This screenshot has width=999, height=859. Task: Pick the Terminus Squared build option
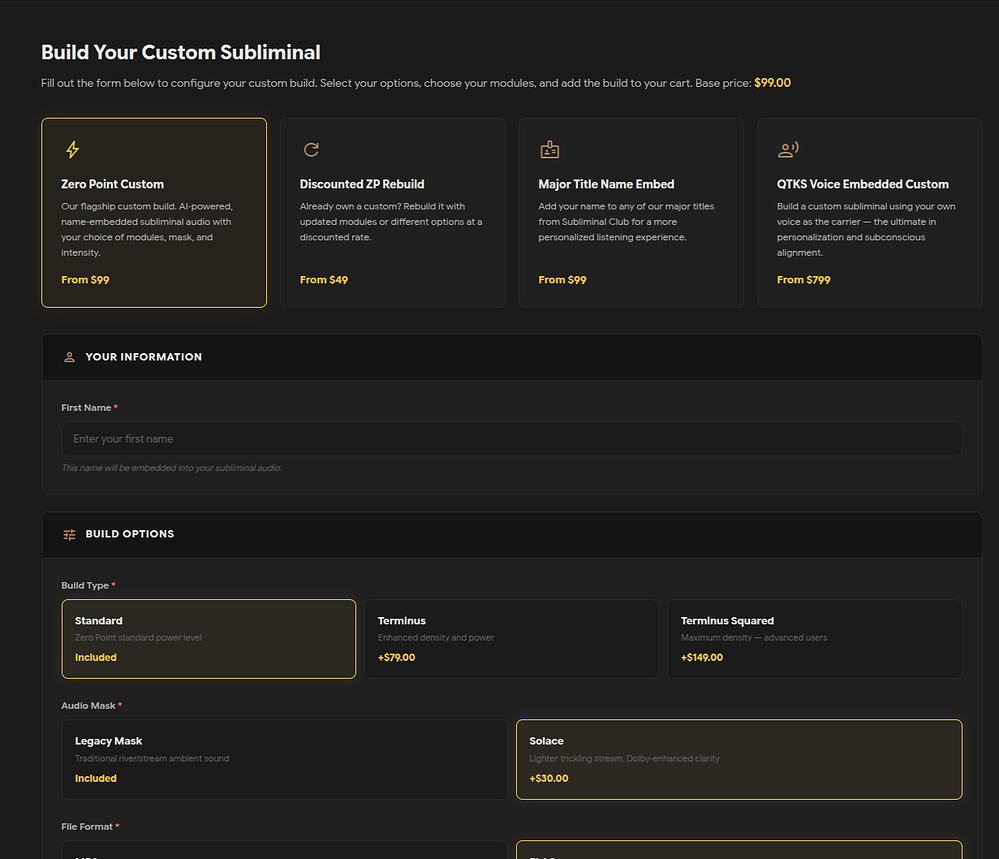coord(814,638)
